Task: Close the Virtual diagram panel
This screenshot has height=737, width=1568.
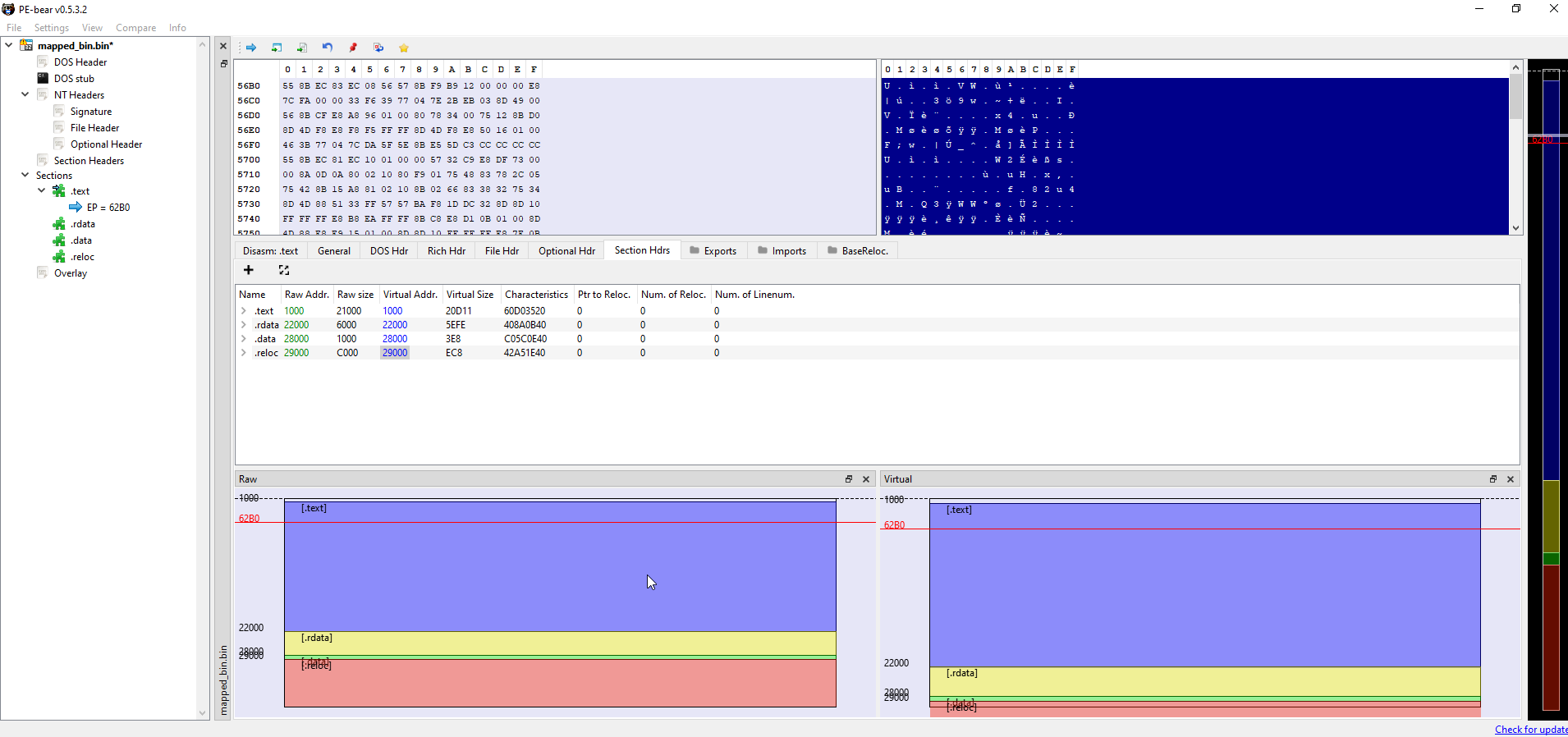Action: 1511,478
